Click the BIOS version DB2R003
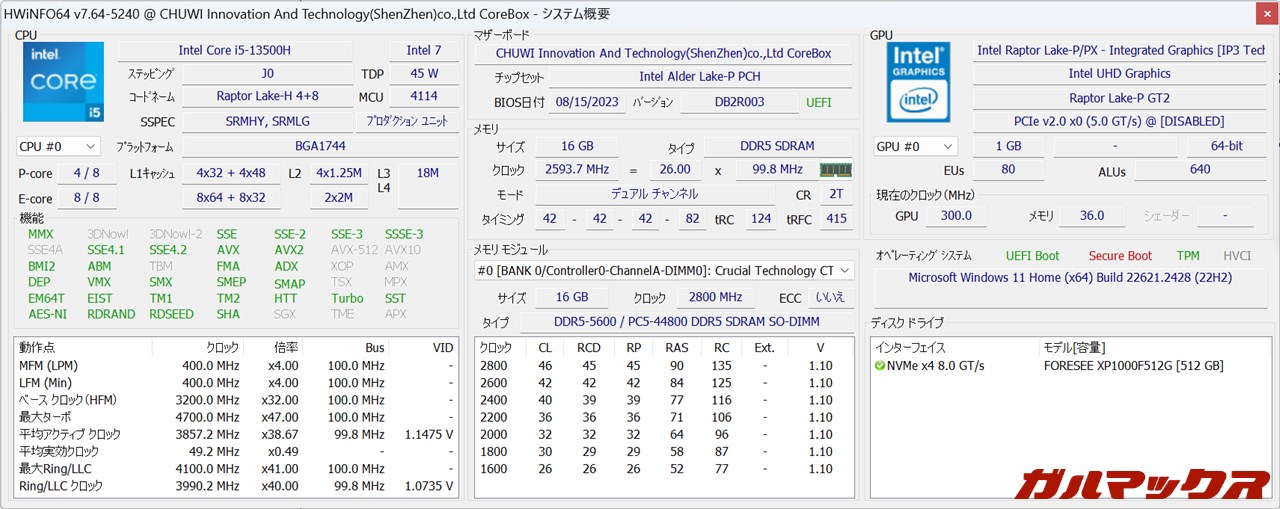Viewport: 1280px width, 509px height. 740,102
